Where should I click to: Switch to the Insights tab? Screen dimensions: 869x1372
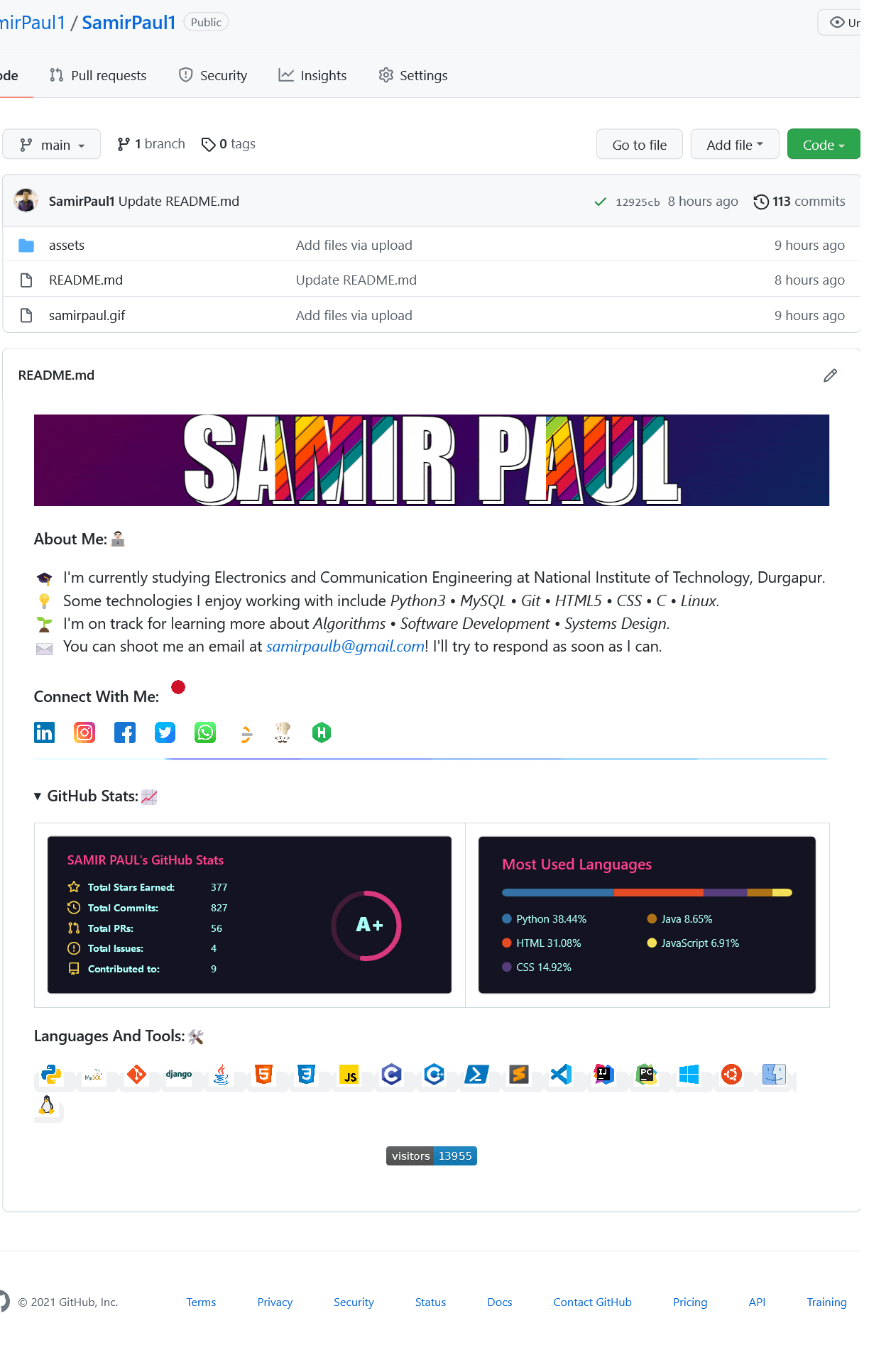click(312, 75)
